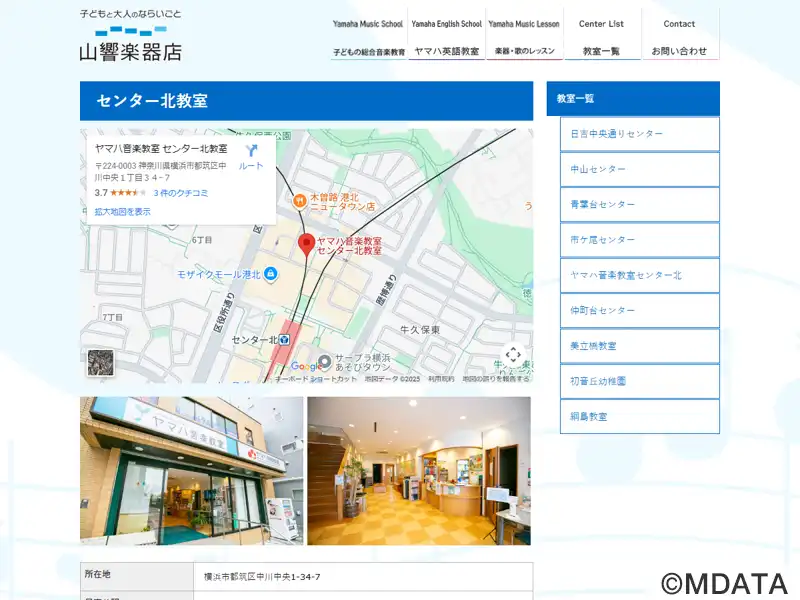Click the Asobi Town gray place marker
Image resolution: width=800 pixels, height=600 pixels.
324,362
